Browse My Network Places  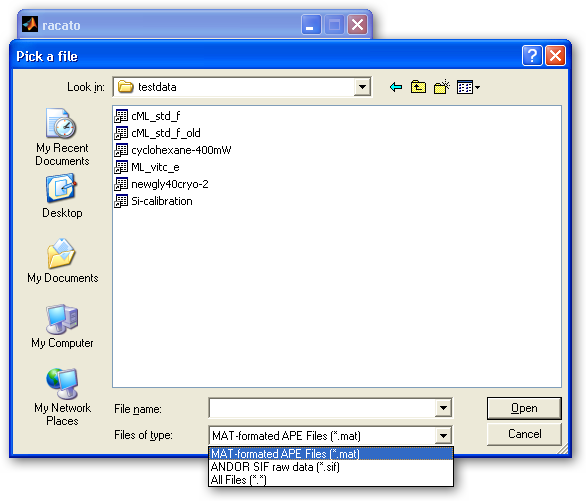point(62,397)
